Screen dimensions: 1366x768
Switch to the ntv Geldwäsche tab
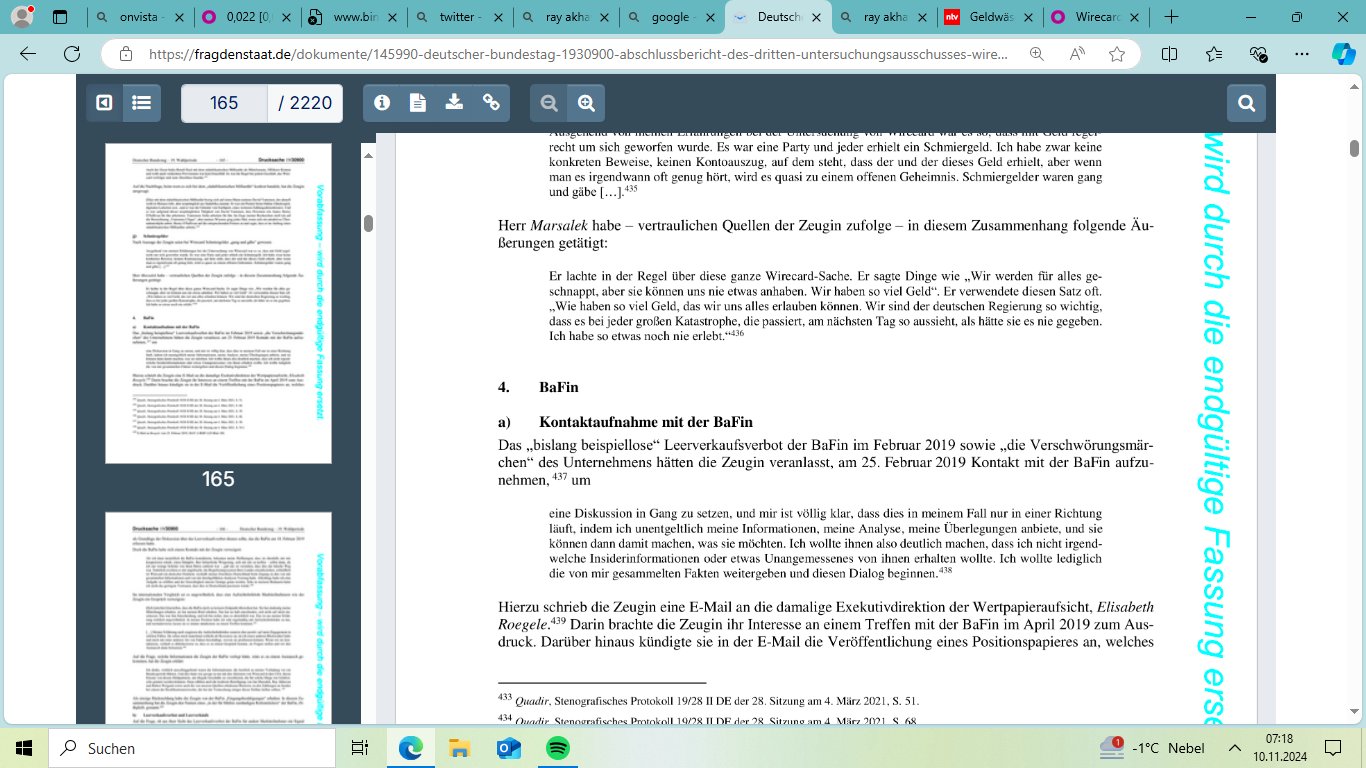[990, 17]
